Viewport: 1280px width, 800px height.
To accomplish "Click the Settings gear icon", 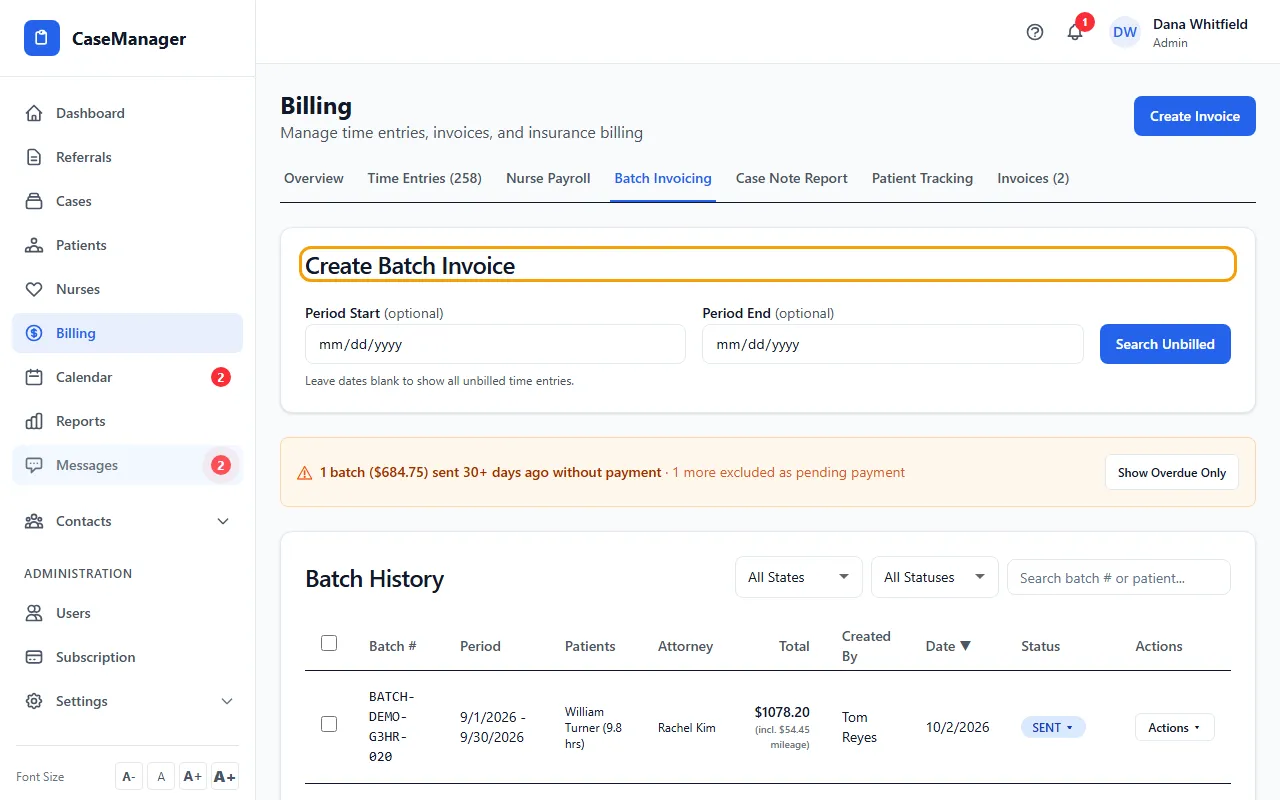I will click(34, 701).
